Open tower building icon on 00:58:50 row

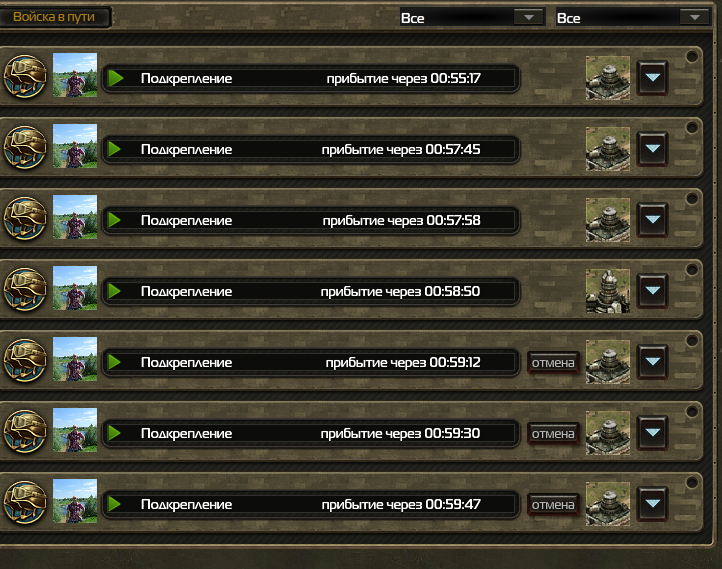[608, 291]
